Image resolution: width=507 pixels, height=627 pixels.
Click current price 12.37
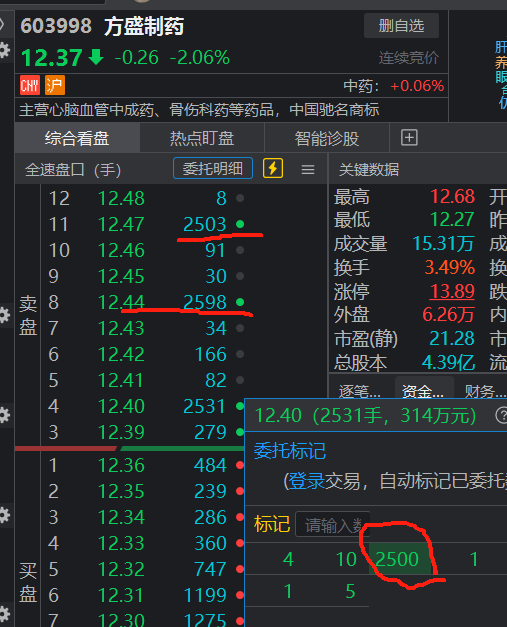point(52,58)
